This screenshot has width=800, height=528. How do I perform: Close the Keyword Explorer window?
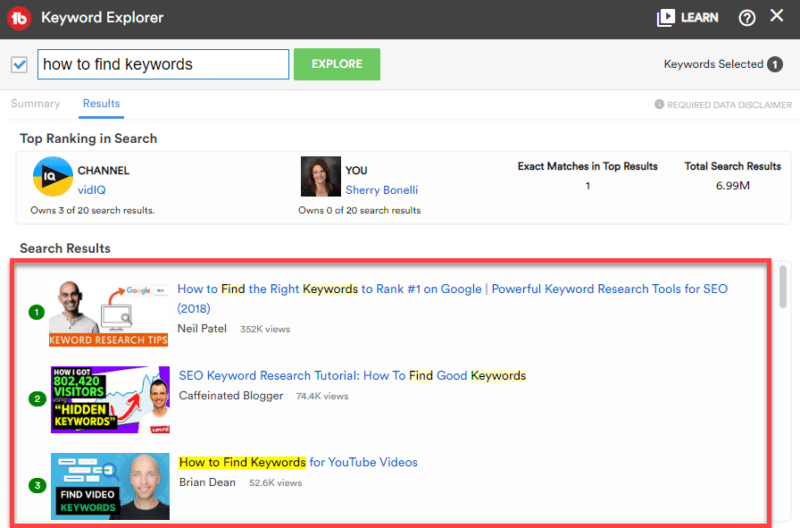tap(777, 16)
